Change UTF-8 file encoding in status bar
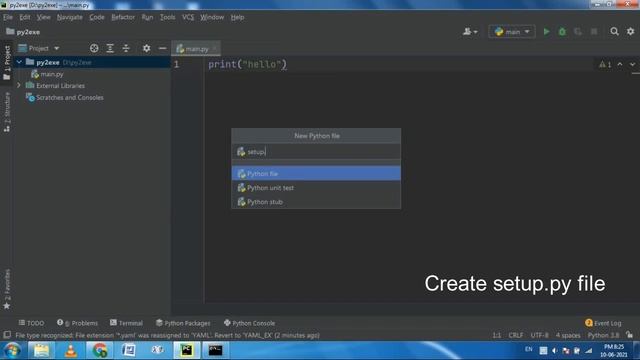 pos(540,335)
